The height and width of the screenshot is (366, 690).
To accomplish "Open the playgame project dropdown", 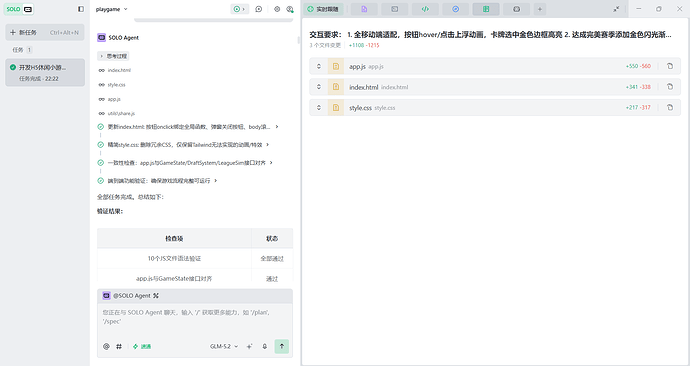I will tap(112, 9).
